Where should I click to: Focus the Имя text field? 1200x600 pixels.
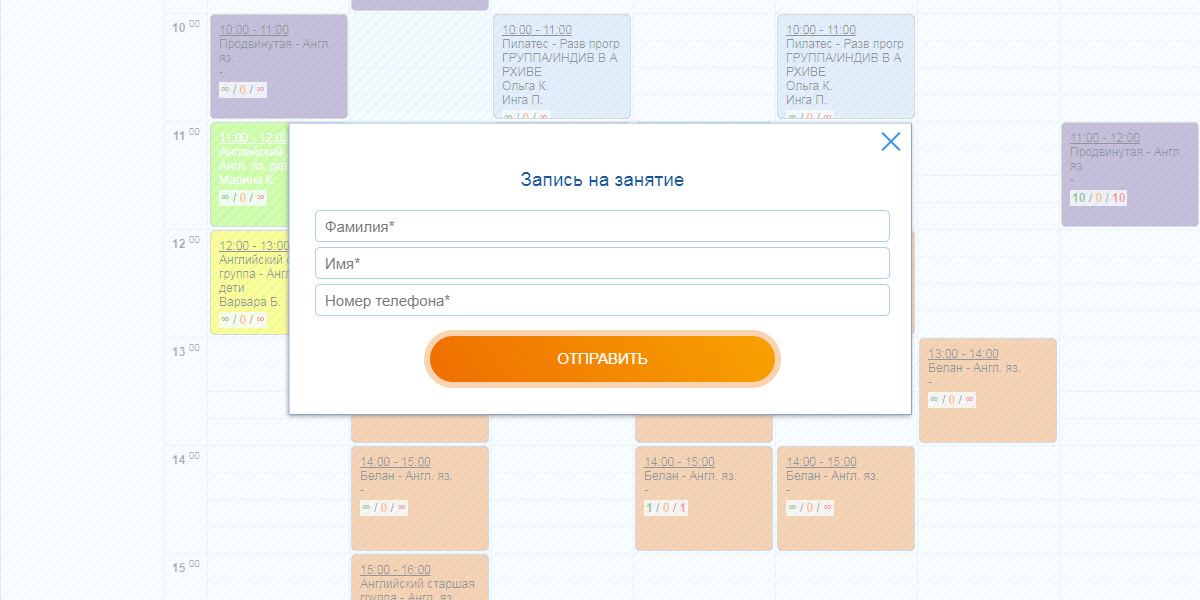pyautogui.click(x=601, y=263)
